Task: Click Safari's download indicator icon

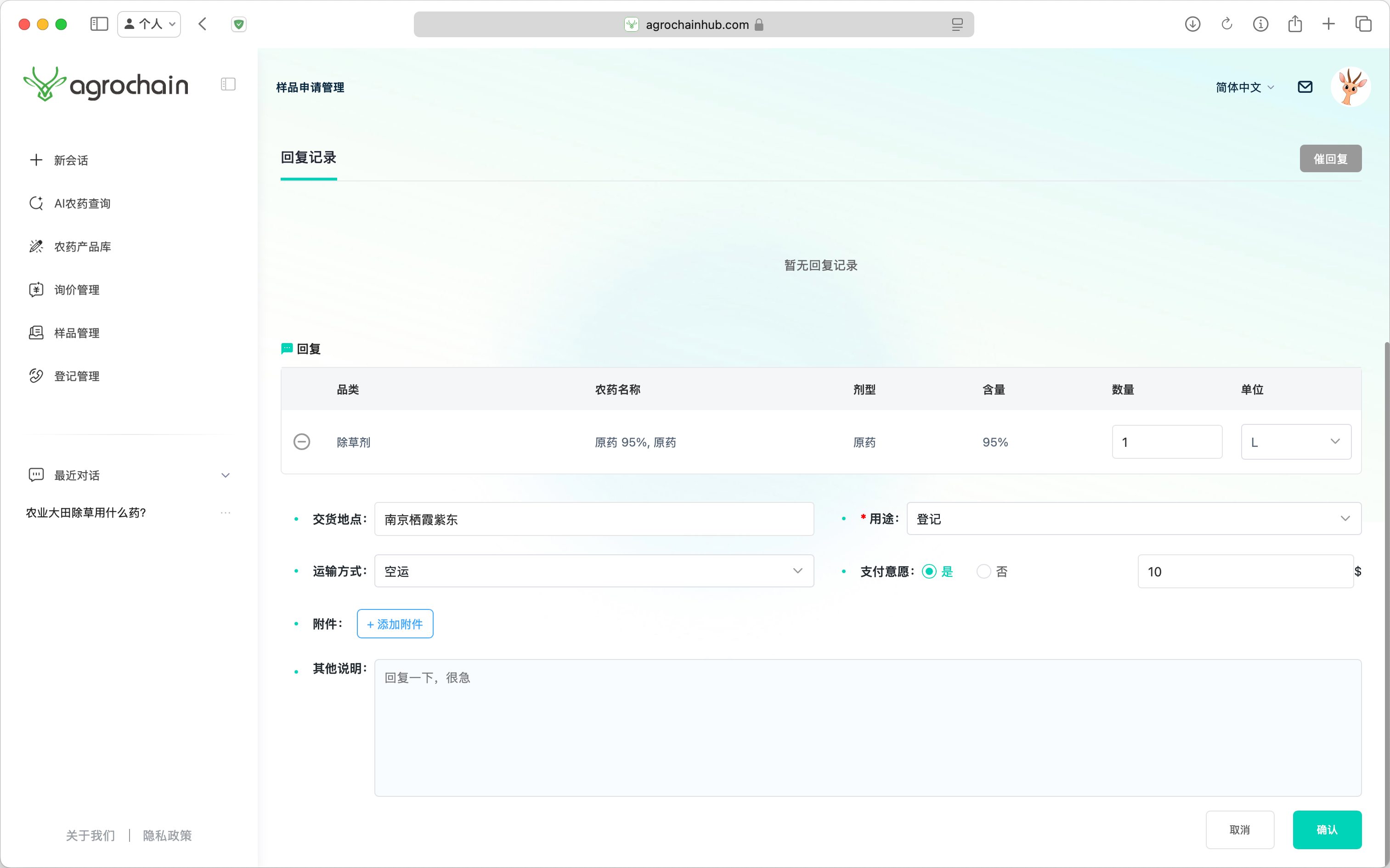Action: 1192,24
